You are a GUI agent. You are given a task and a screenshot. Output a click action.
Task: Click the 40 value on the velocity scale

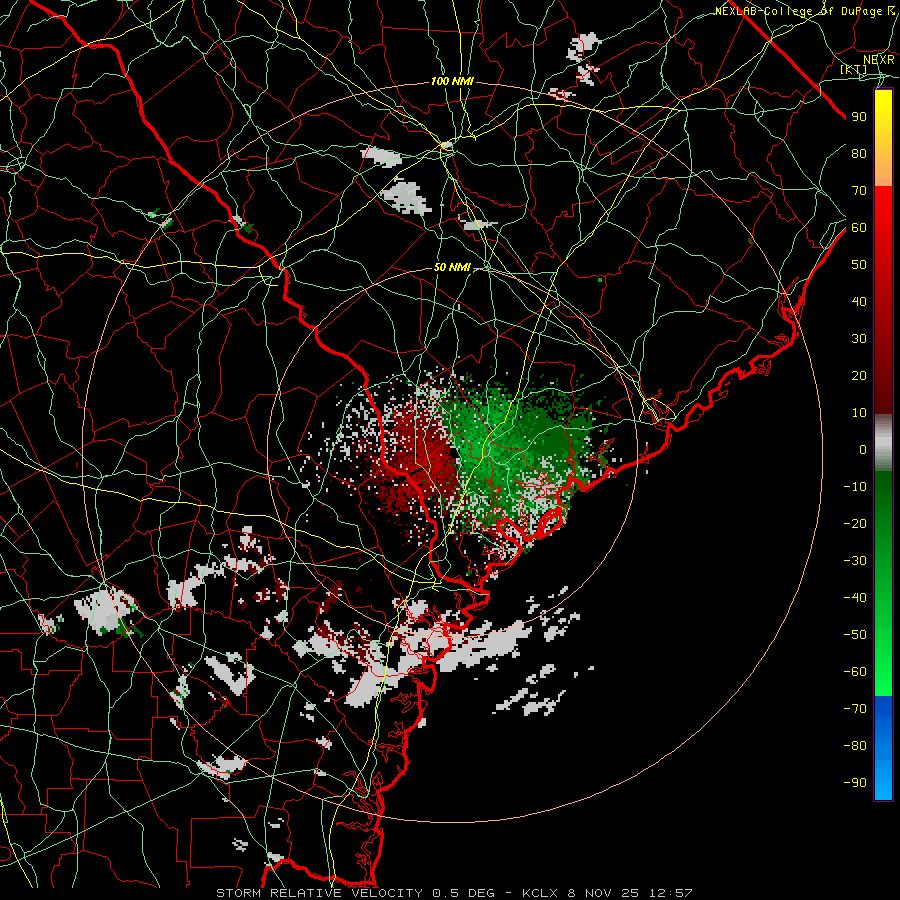(859, 302)
